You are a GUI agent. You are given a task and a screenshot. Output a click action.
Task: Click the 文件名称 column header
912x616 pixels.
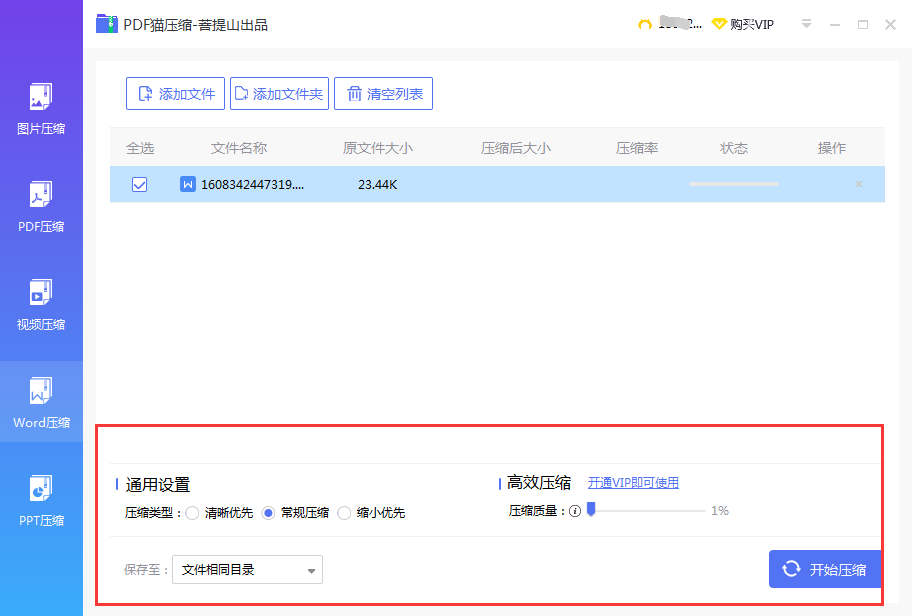239,148
